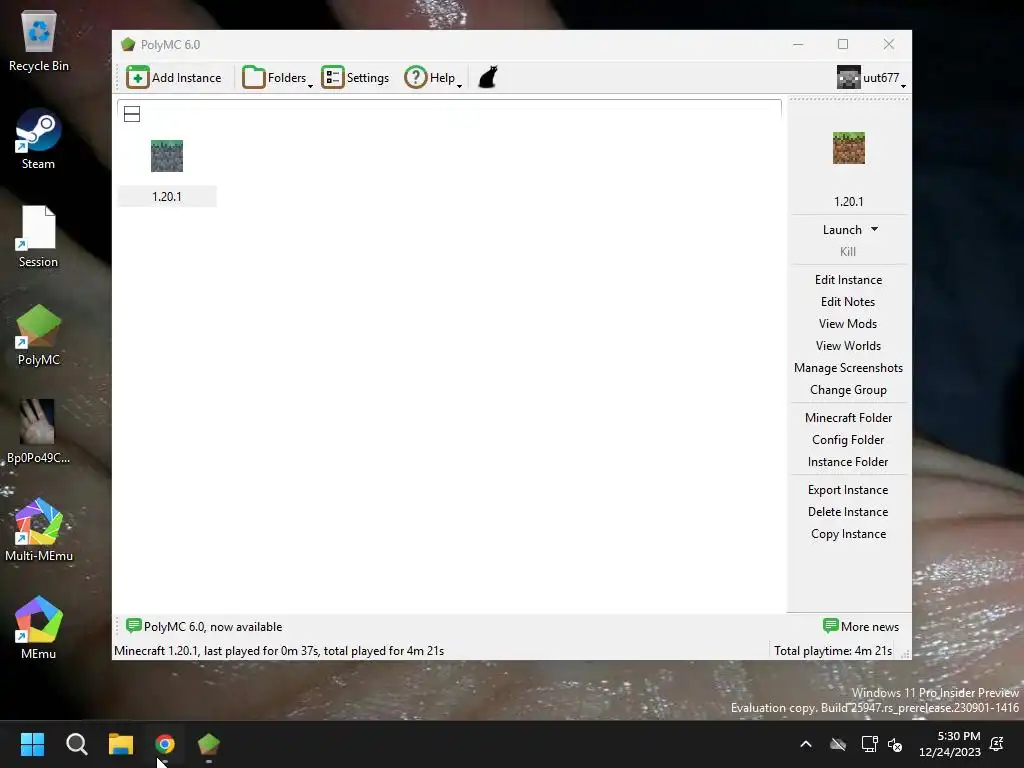
Task: Click the Add Instance toolbar button
Action: coord(174,78)
